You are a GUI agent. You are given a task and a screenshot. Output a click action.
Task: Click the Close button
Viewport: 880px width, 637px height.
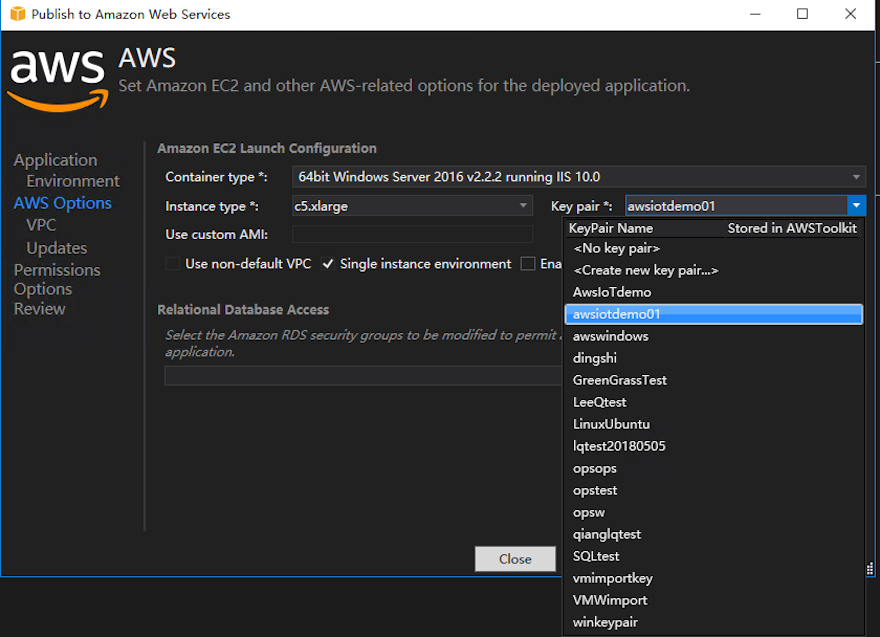pos(515,559)
